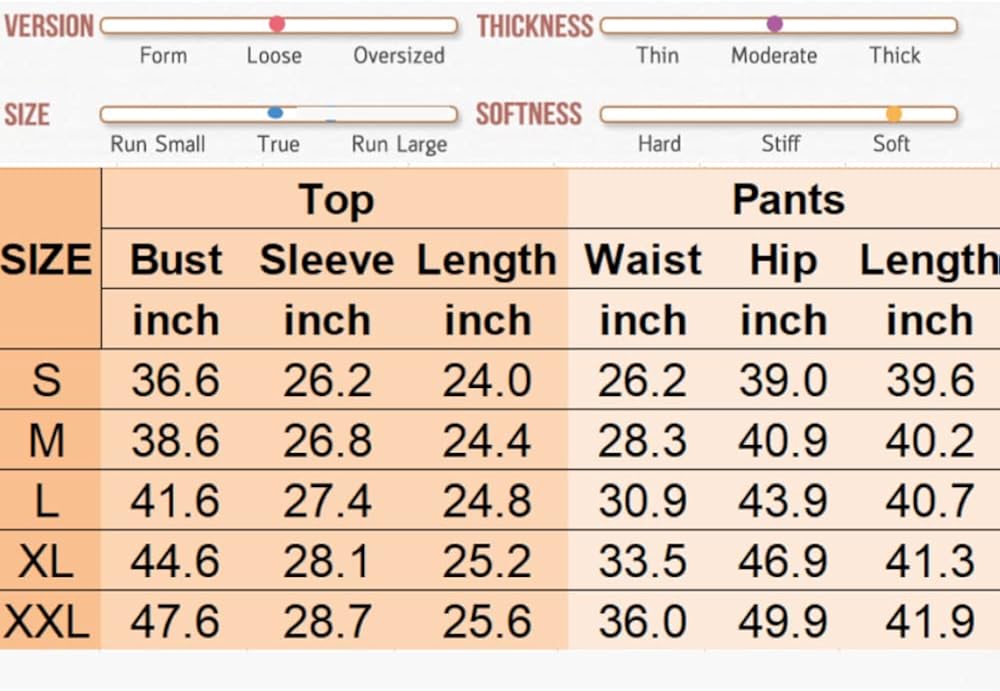The width and height of the screenshot is (1000, 691).
Task: Click the pink dot on Version slider
Action: pyautogui.click(x=277, y=24)
